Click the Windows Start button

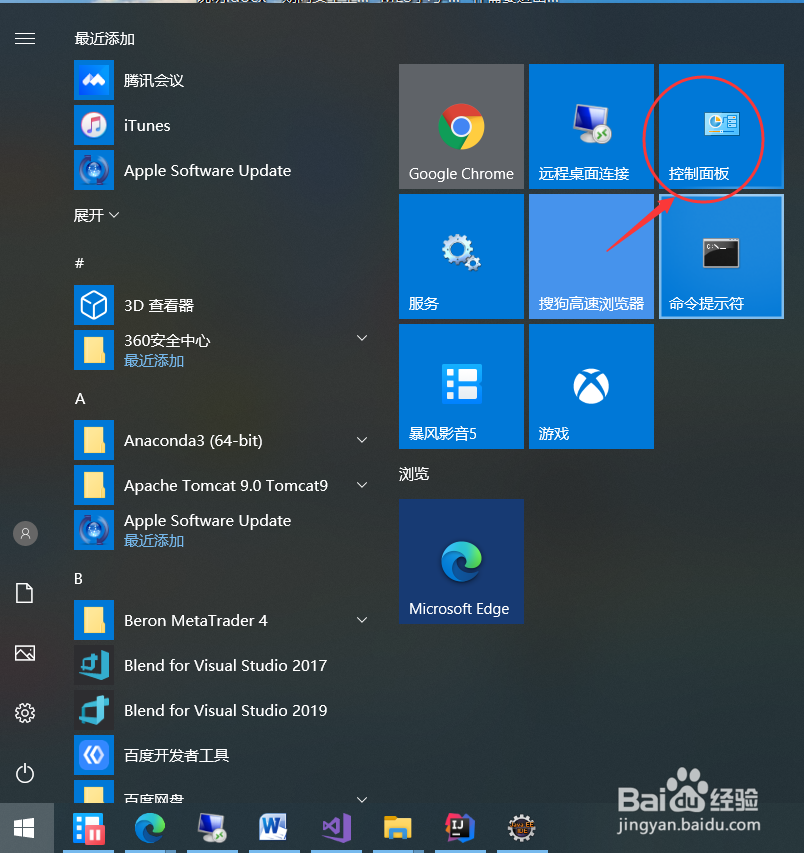pos(24,829)
